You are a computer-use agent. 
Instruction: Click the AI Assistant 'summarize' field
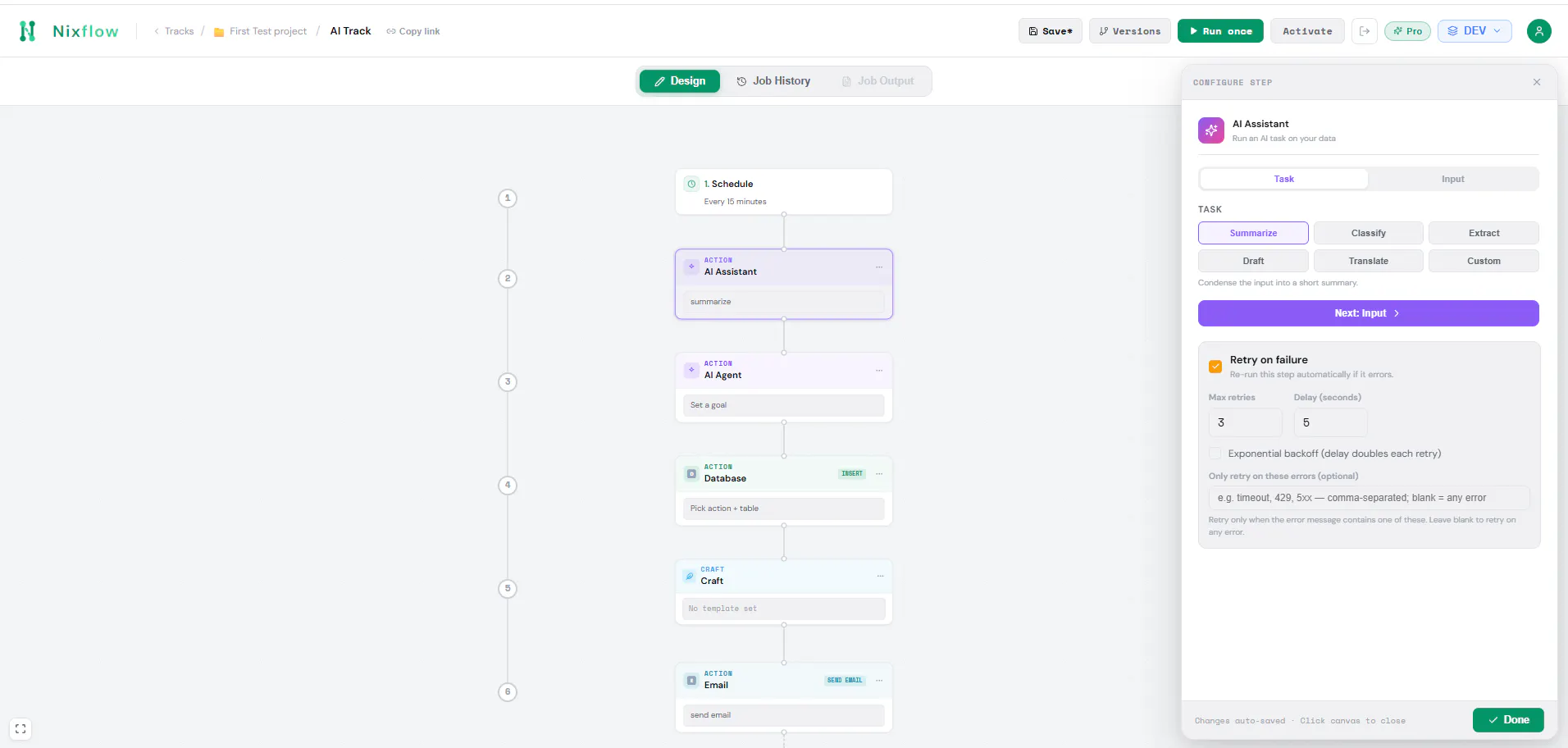pyautogui.click(x=784, y=302)
